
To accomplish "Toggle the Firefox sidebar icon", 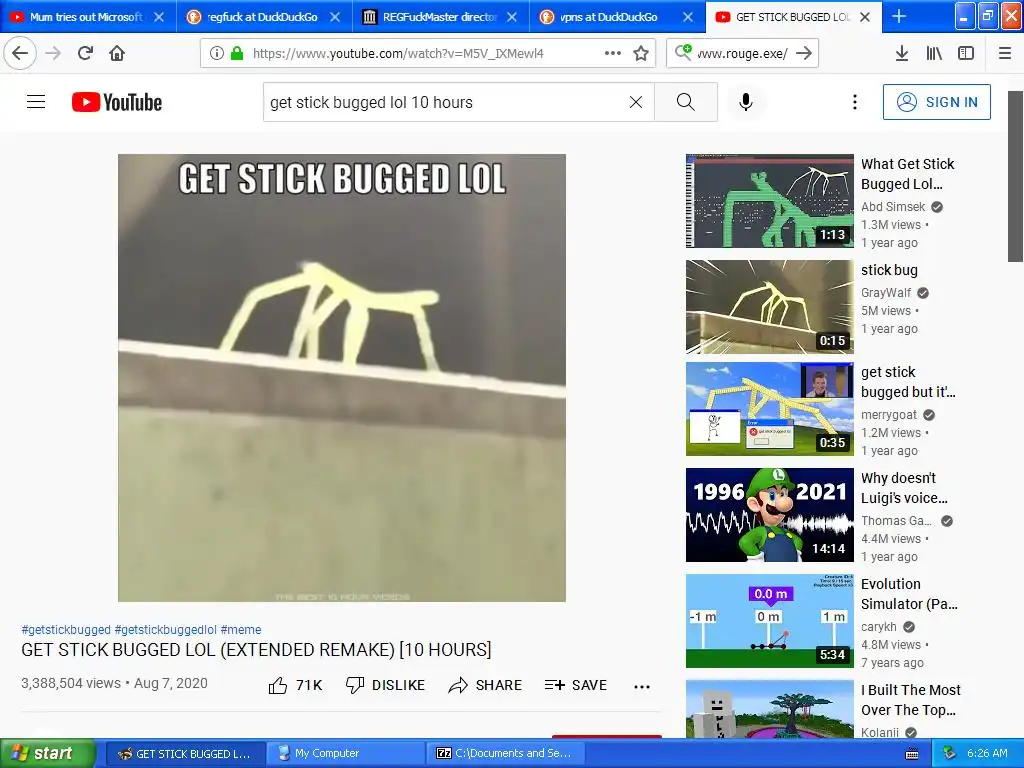I will click(966, 53).
